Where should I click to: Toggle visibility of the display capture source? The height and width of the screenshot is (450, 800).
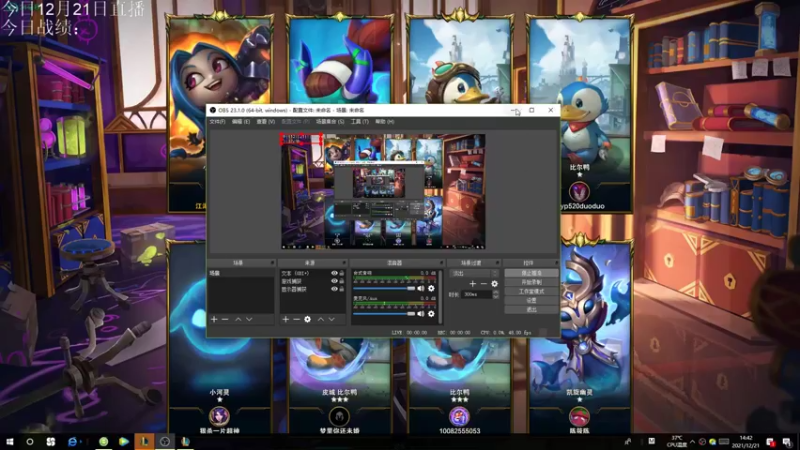tap(334, 289)
